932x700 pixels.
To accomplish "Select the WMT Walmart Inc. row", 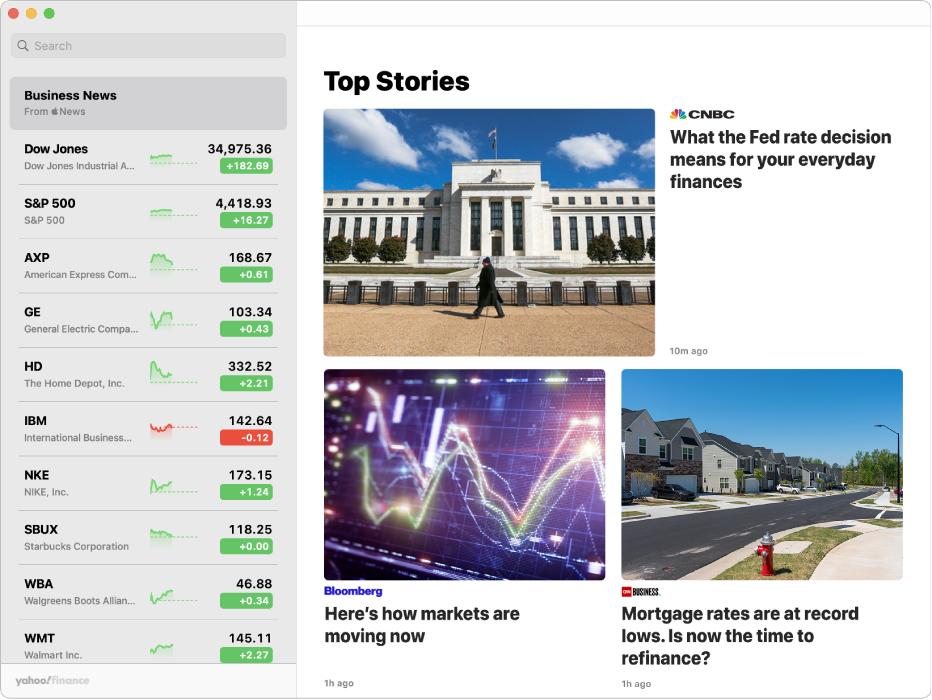I will pos(148,642).
